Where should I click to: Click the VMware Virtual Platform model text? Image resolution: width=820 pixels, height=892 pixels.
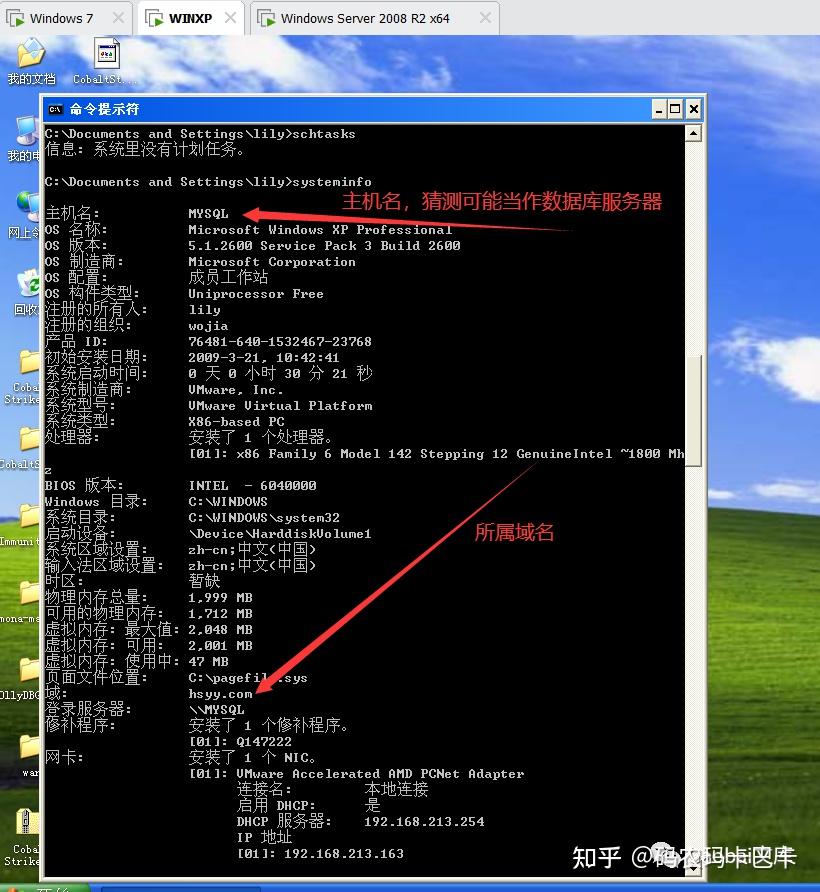[x=280, y=406]
